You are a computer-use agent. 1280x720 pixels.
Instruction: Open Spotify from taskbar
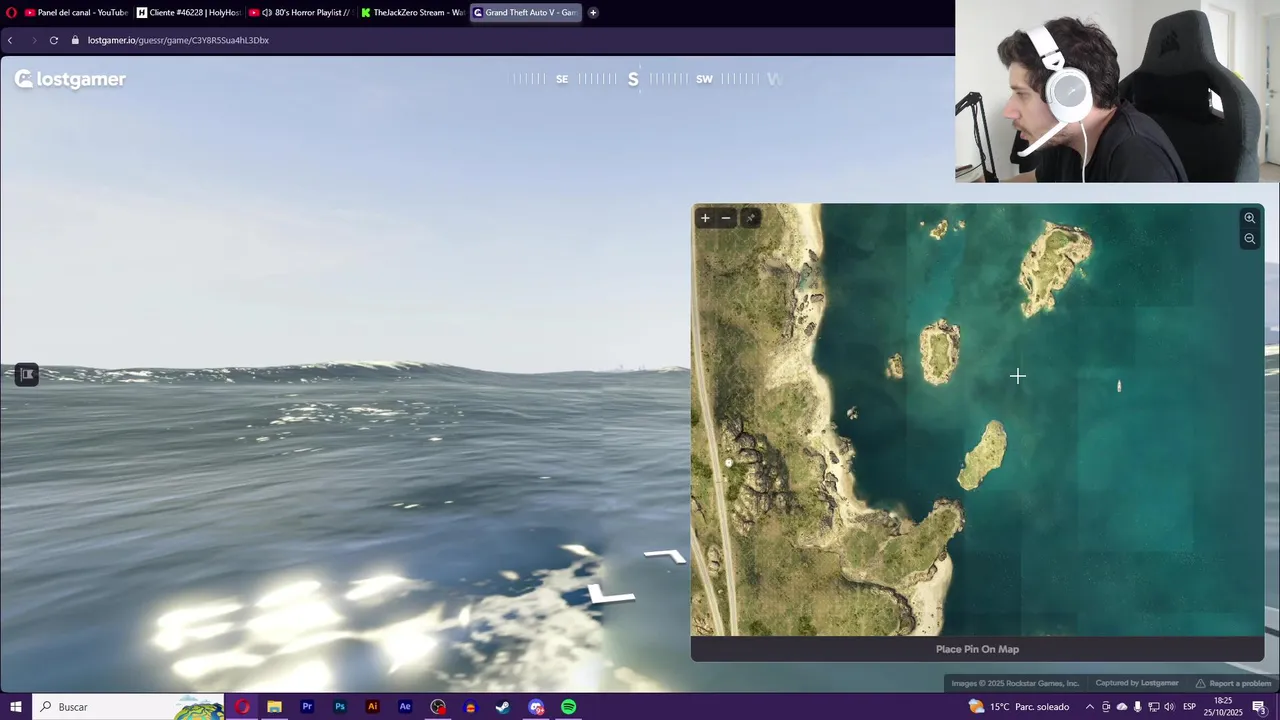(x=568, y=707)
